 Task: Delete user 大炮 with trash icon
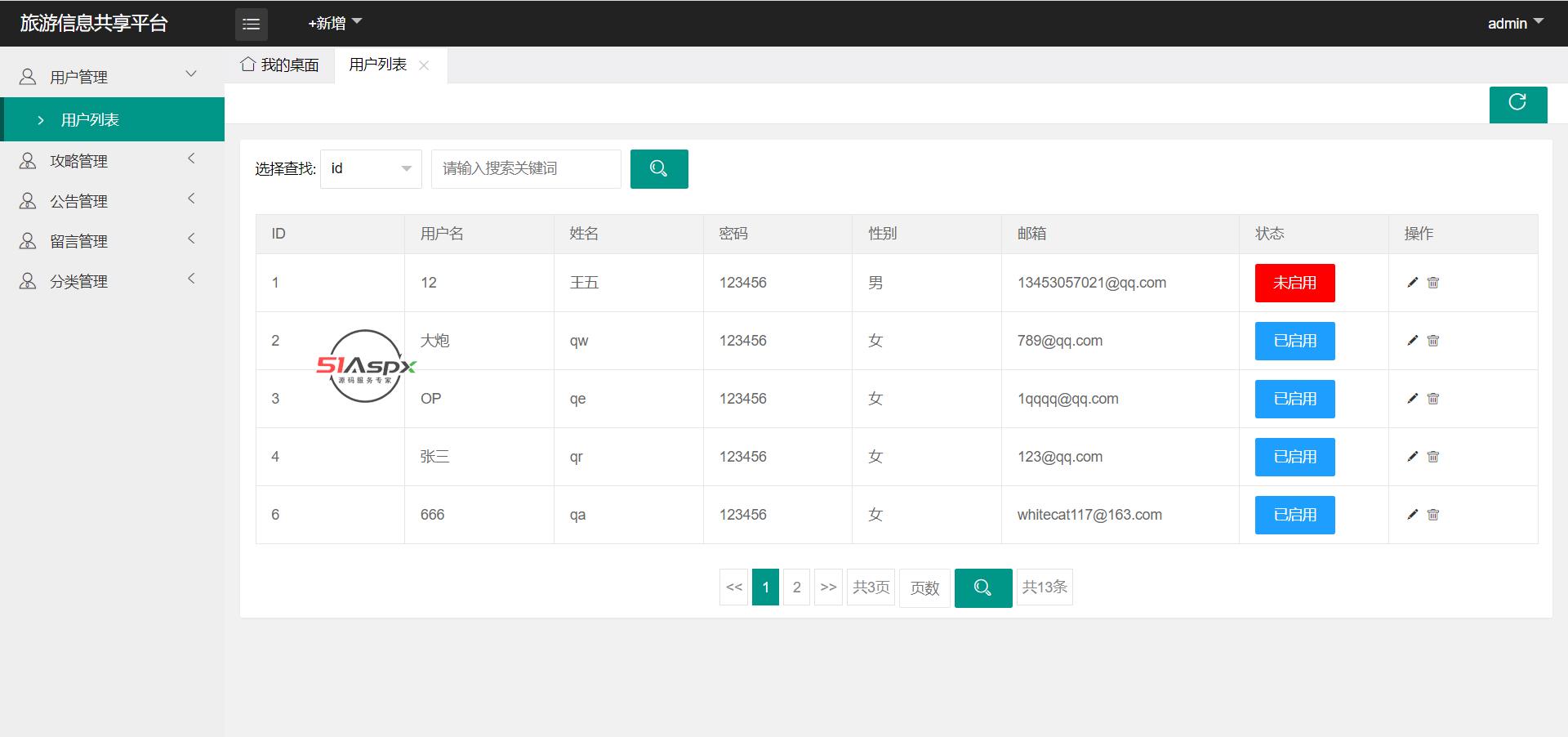(x=1432, y=341)
